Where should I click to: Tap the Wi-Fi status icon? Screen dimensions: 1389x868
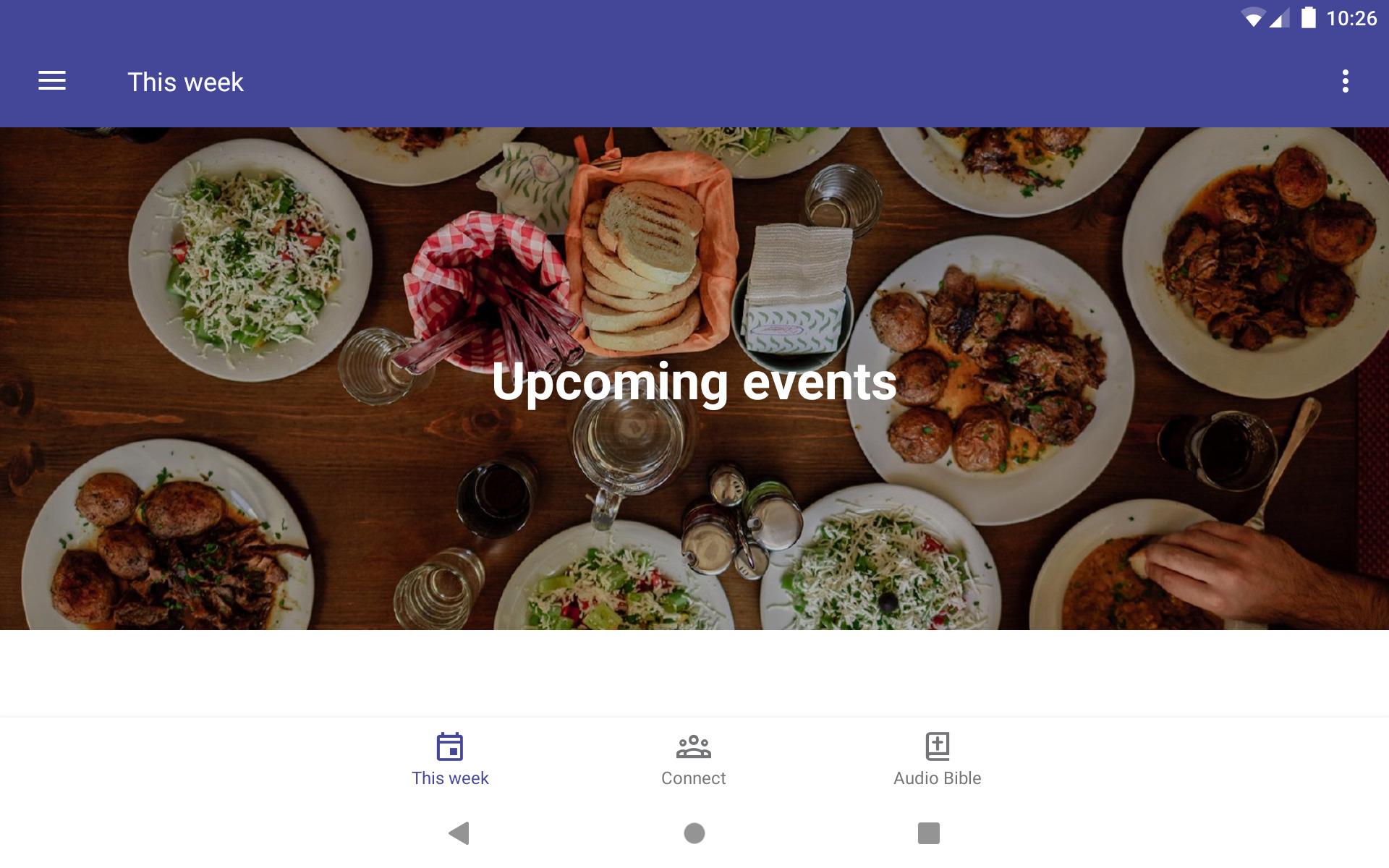click(x=1252, y=18)
